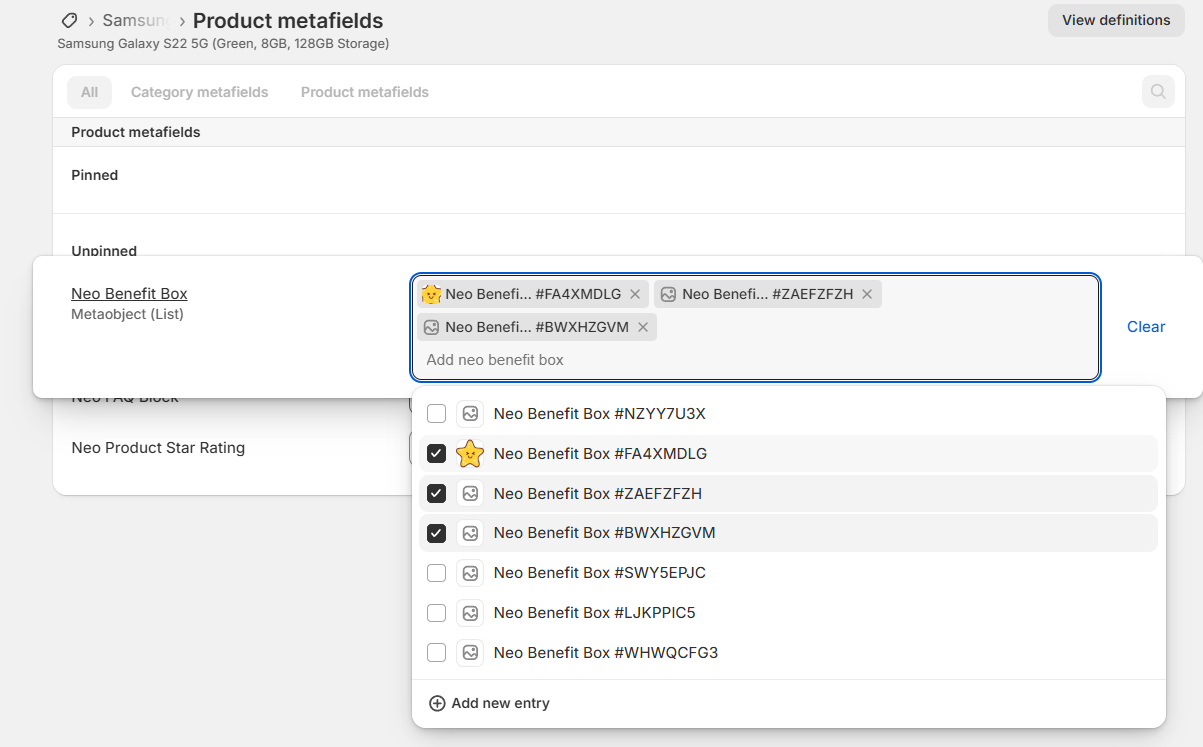Uncheck the Neo Benefit Box #ZAEFZFZH checkbox
The image size is (1203, 747).
coord(436,494)
